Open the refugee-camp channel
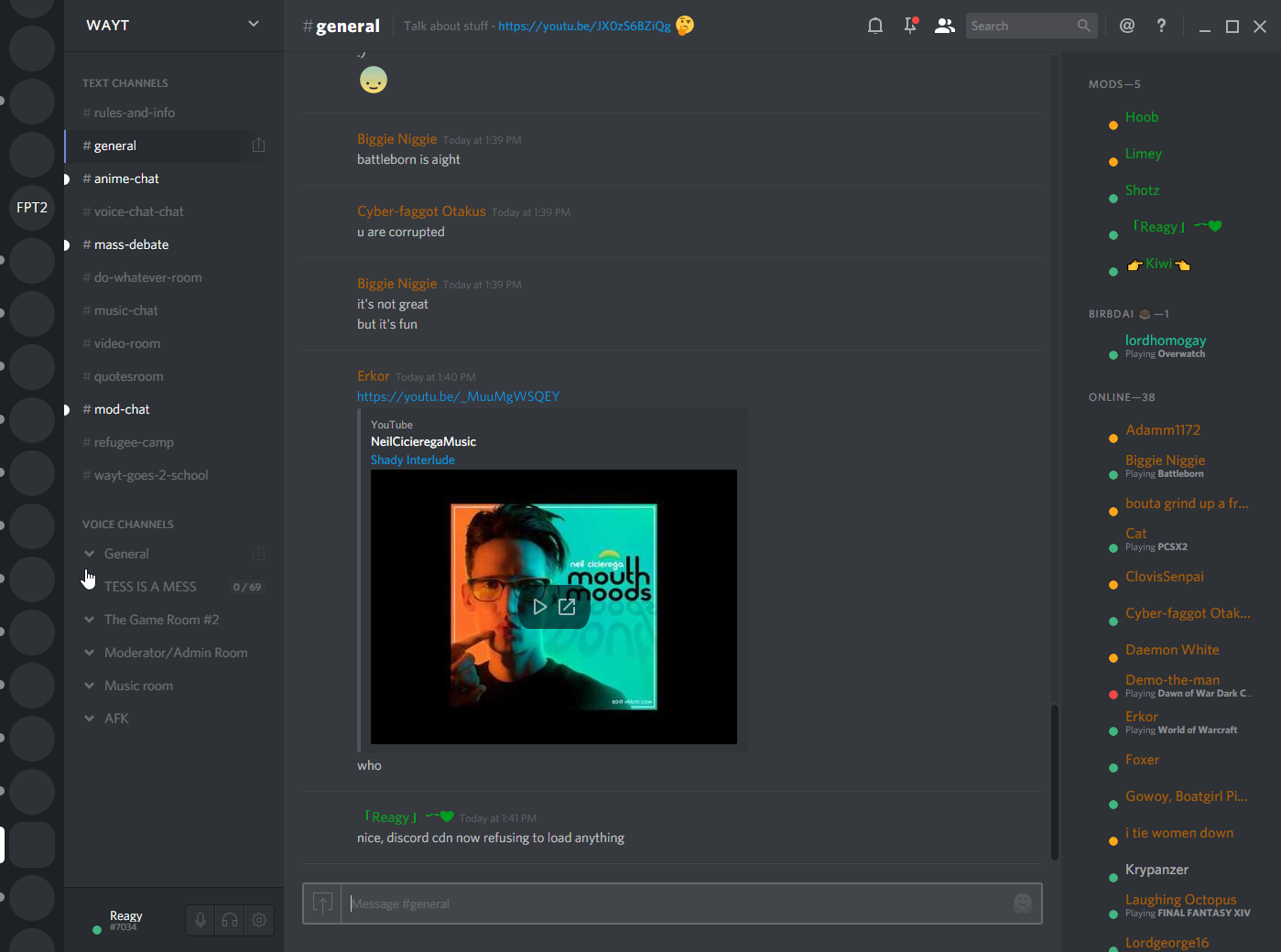 173,442
